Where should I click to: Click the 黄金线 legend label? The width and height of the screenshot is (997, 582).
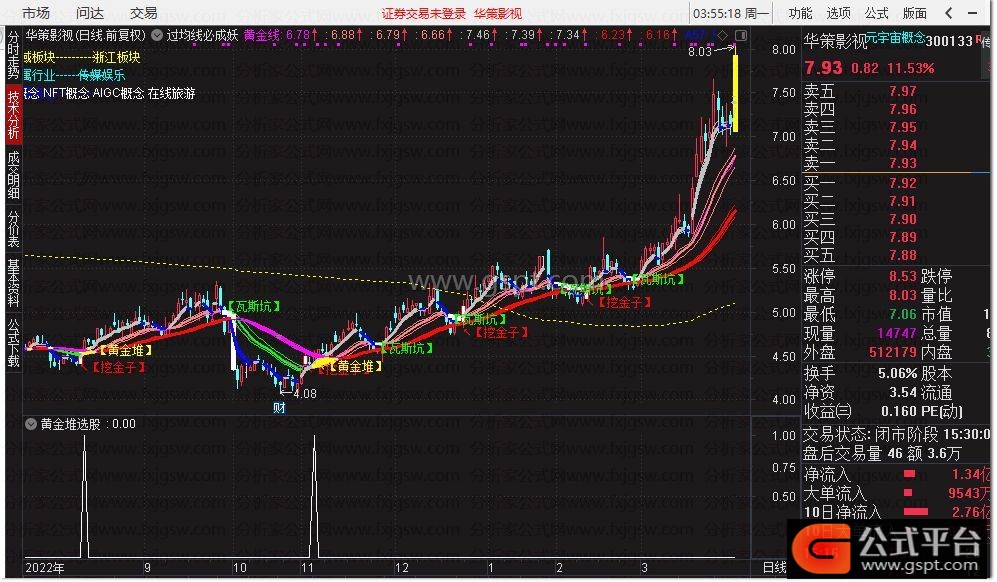click(x=261, y=36)
